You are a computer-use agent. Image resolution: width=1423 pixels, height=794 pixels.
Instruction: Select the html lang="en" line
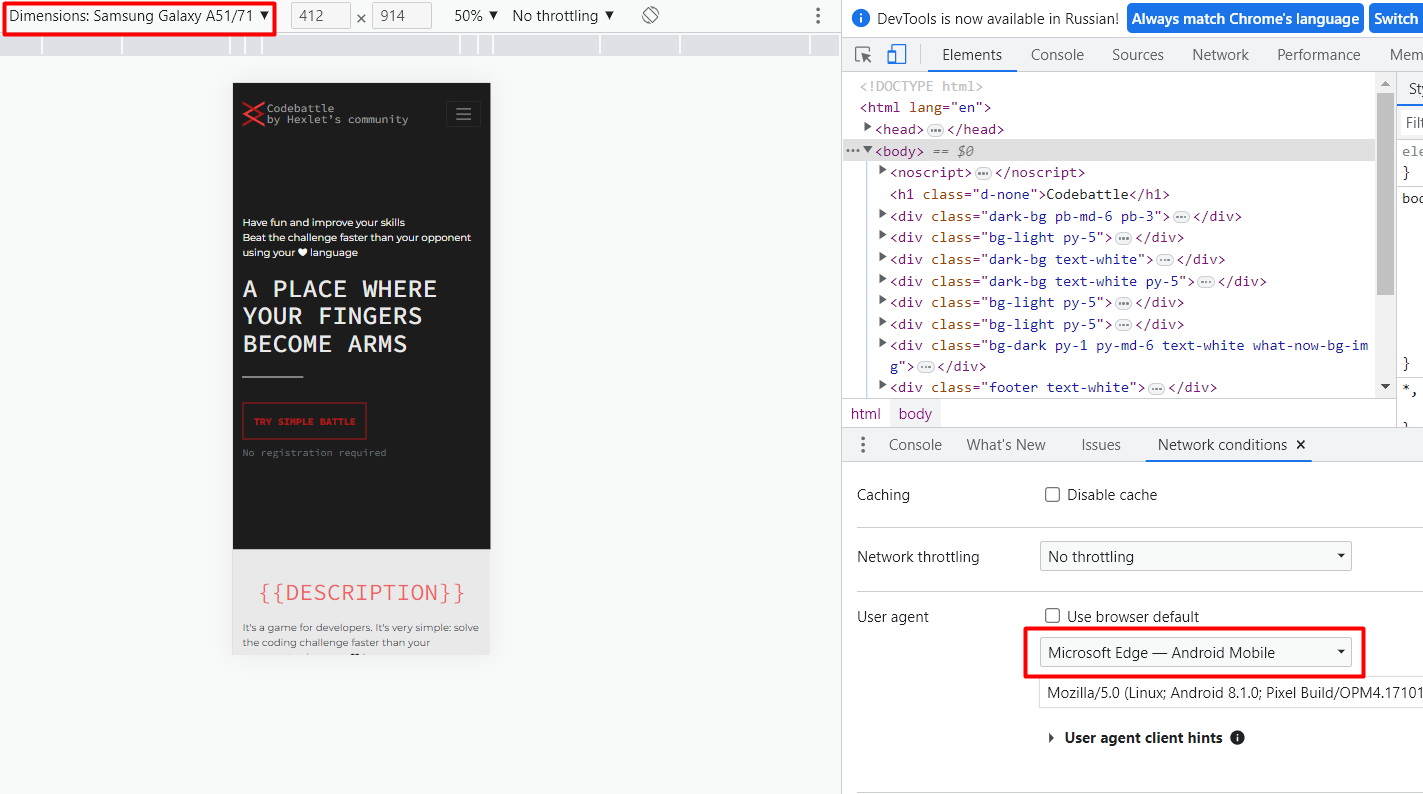[925, 107]
